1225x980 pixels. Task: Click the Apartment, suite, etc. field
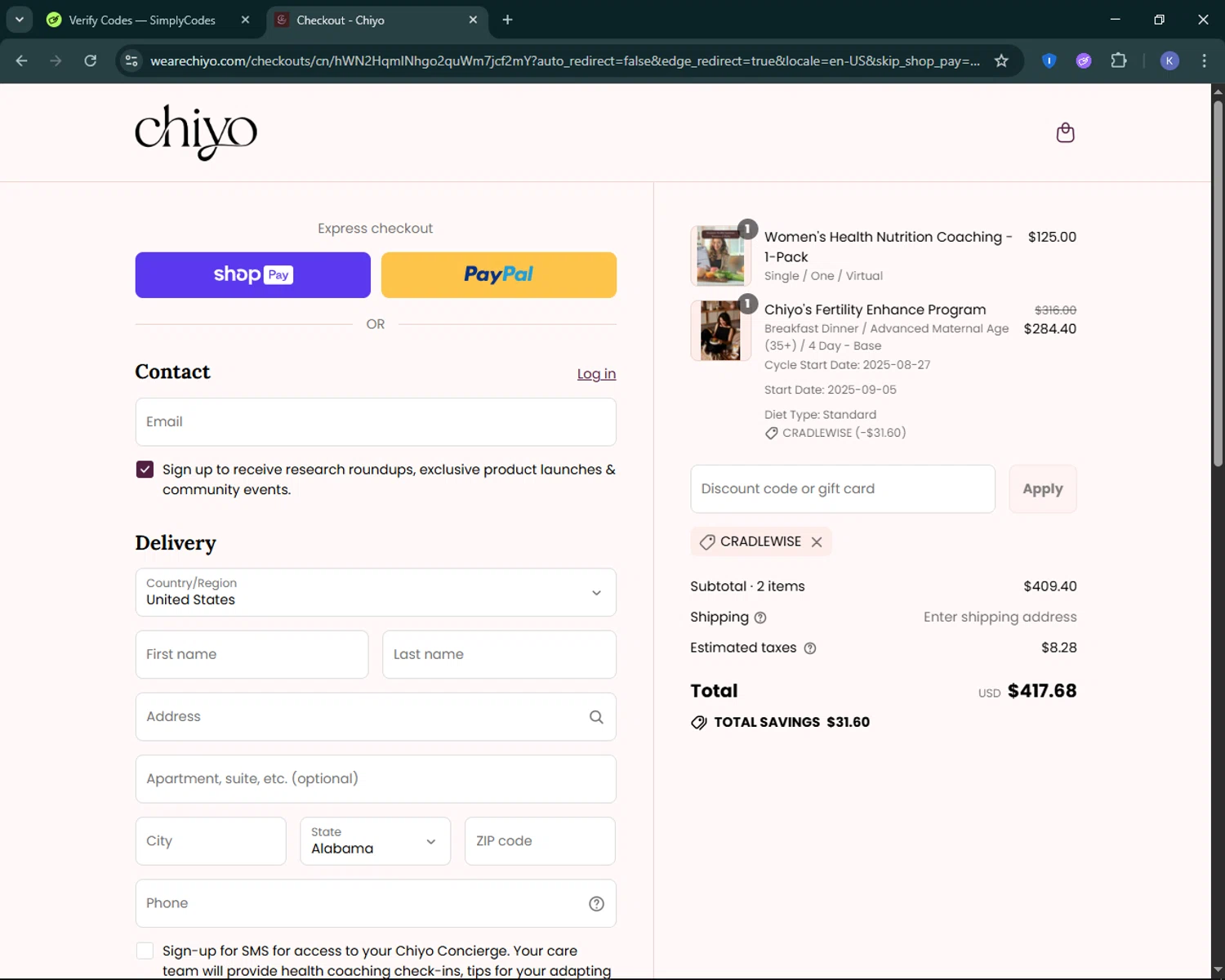click(x=376, y=779)
